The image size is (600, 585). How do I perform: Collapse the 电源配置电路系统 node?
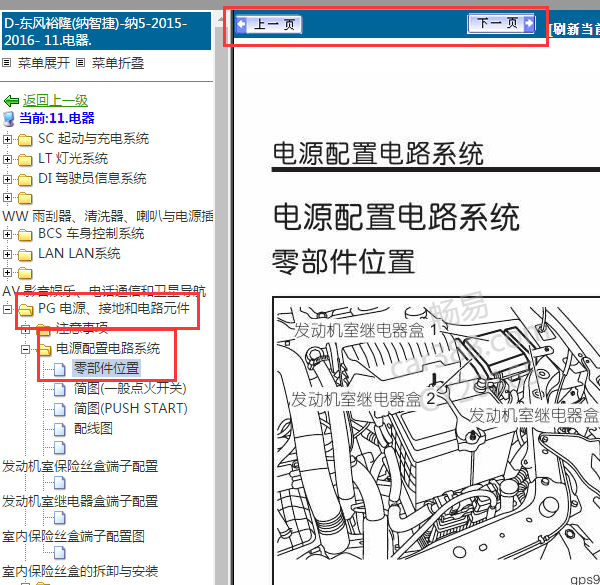(x=25, y=349)
